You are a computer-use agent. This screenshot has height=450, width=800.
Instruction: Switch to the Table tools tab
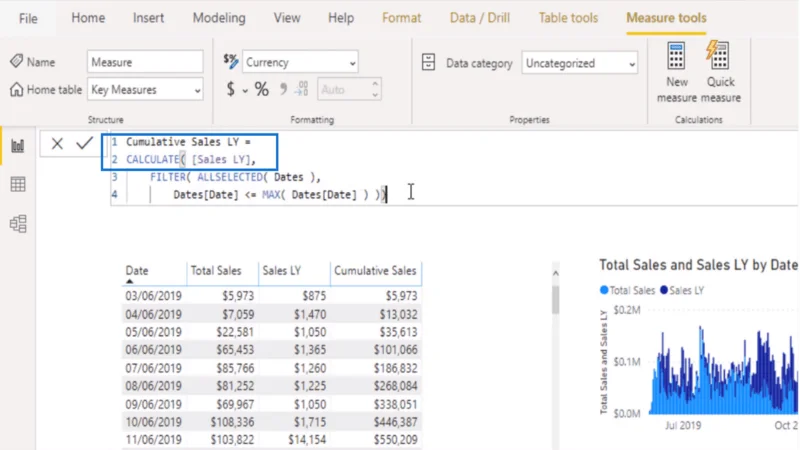pyautogui.click(x=568, y=18)
